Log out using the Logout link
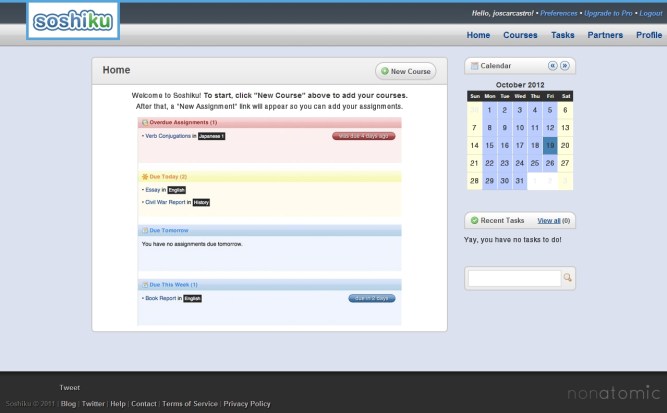 pyautogui.click(x=650, y=13)
